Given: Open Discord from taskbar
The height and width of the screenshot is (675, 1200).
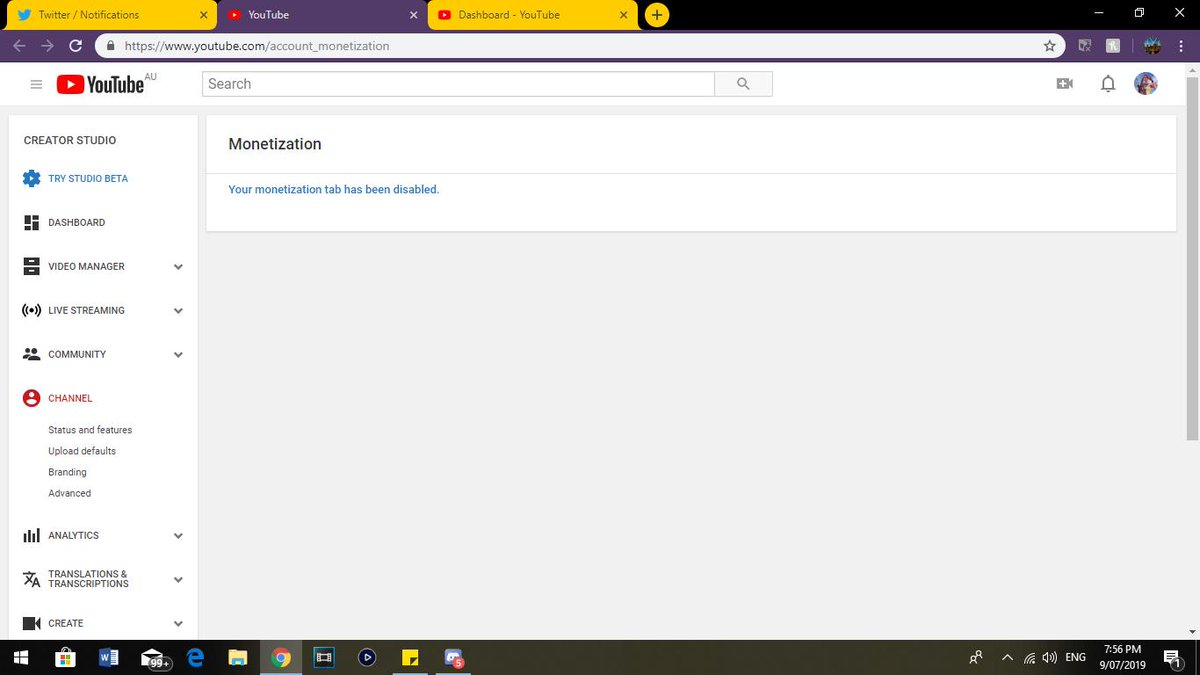Looking at the screenshot, I should (x=454, y=657).
